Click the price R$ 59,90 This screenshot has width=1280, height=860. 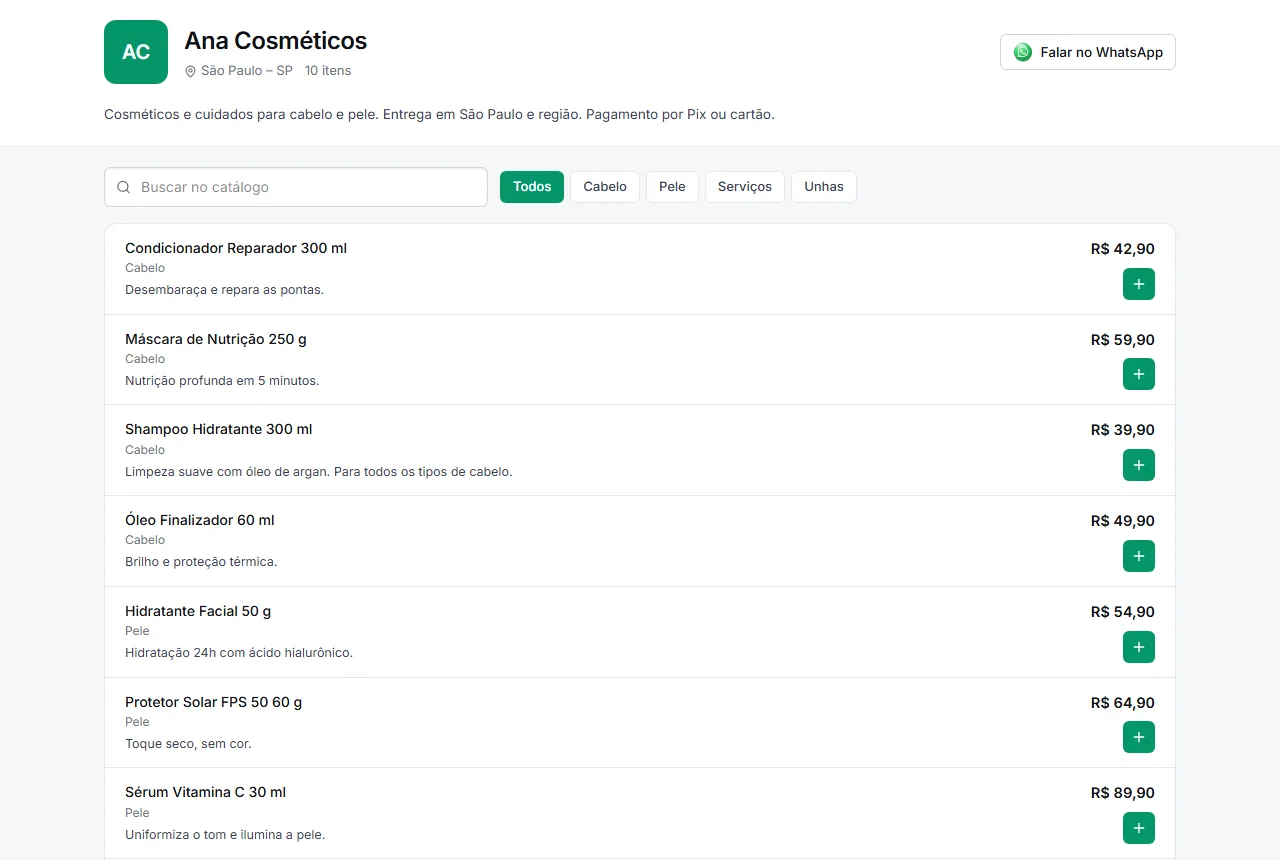[1123, 340]
